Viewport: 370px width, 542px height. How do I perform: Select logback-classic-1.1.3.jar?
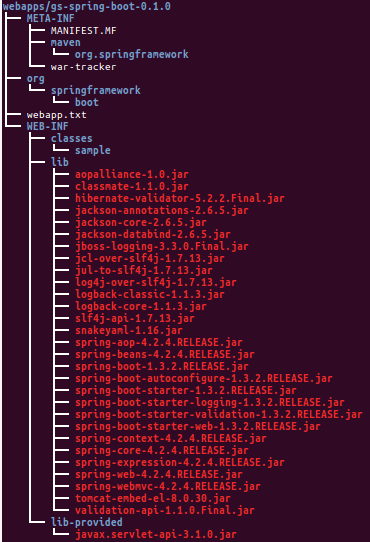pos(150,295)
